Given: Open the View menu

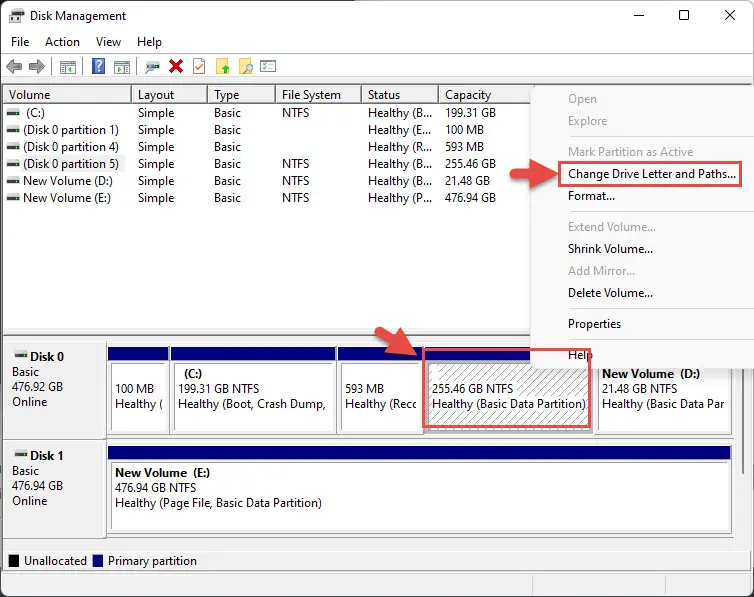Looking at the screenshot, I should pyautogui.click(x=108, y=42).
